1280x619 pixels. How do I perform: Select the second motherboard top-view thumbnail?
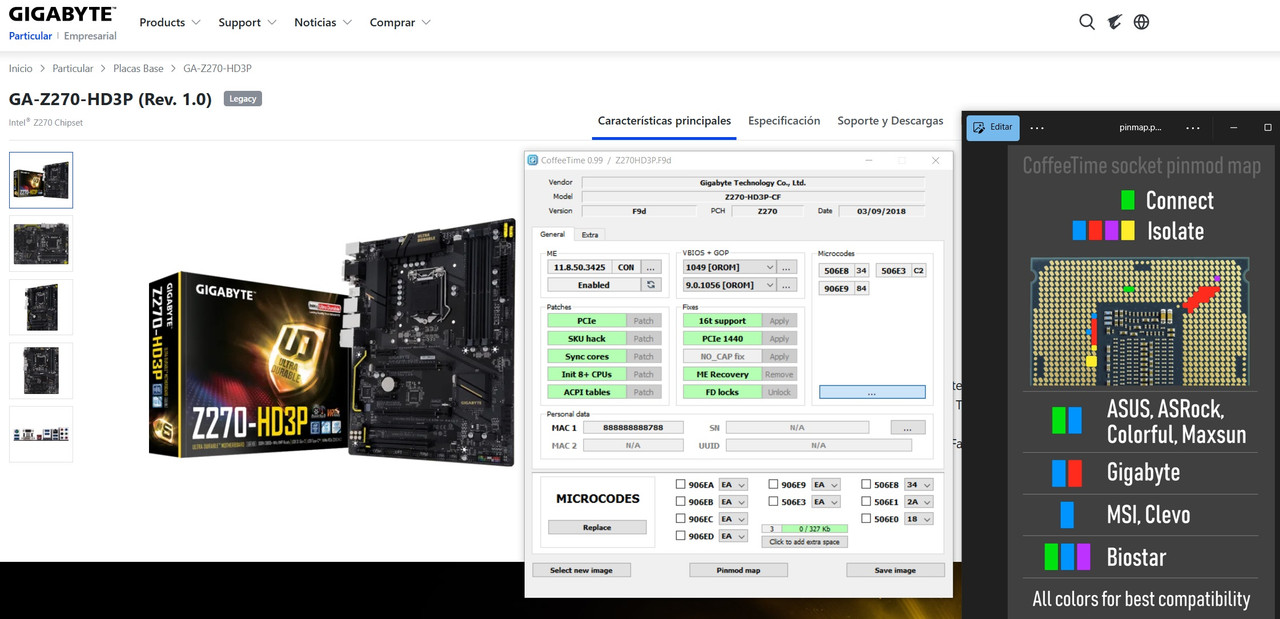click(x=41, y=243)
